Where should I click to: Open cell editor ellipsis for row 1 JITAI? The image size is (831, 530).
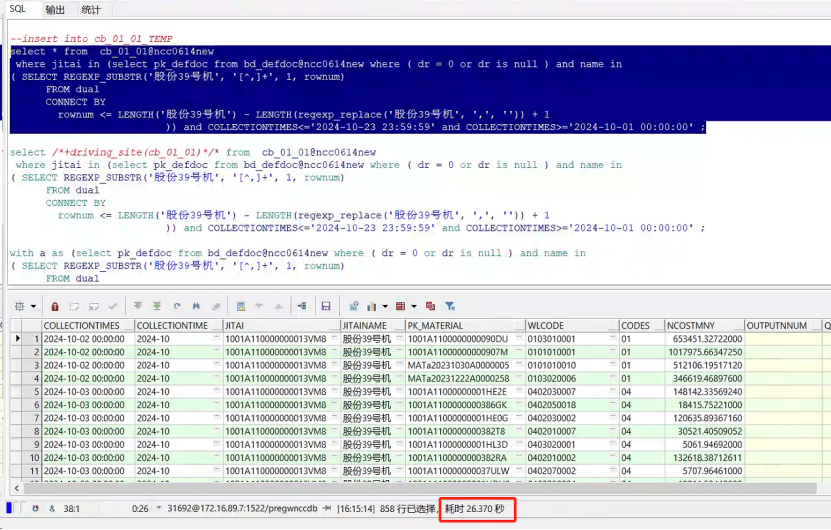coord(334,337)
